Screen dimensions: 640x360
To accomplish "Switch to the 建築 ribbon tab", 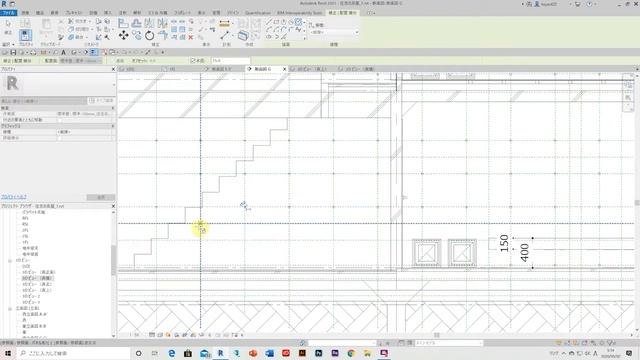I will [25, 13].
